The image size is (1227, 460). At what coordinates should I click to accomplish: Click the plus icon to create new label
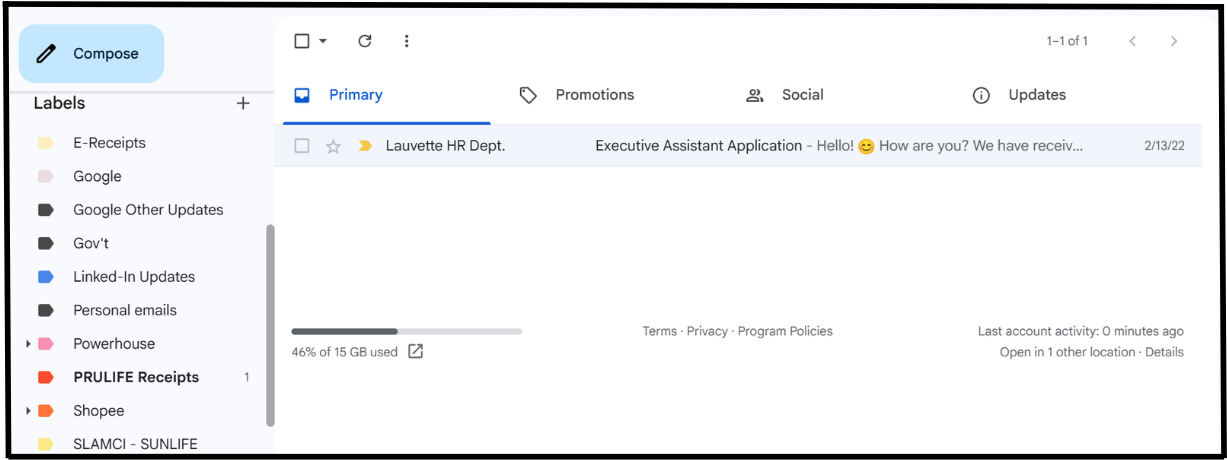[243, 103]
